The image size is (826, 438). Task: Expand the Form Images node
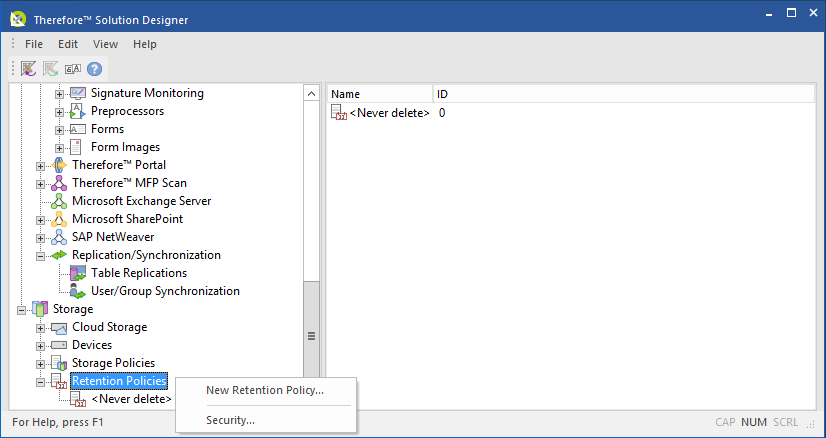pyautogui.click(x=60, y=148)
